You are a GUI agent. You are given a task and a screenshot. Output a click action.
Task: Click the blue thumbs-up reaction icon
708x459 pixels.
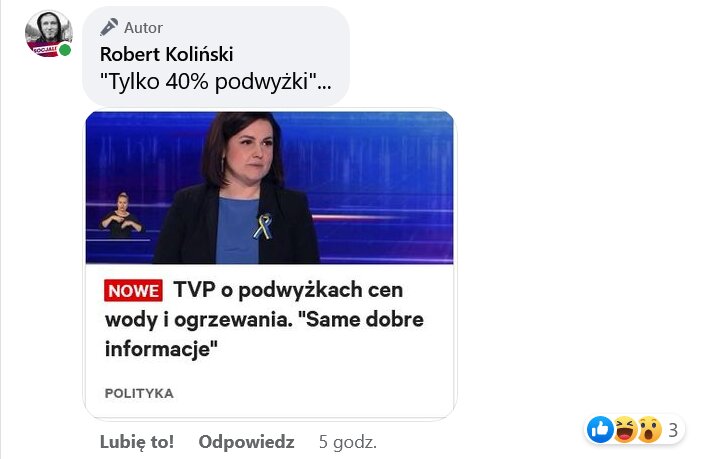(600, 430)
